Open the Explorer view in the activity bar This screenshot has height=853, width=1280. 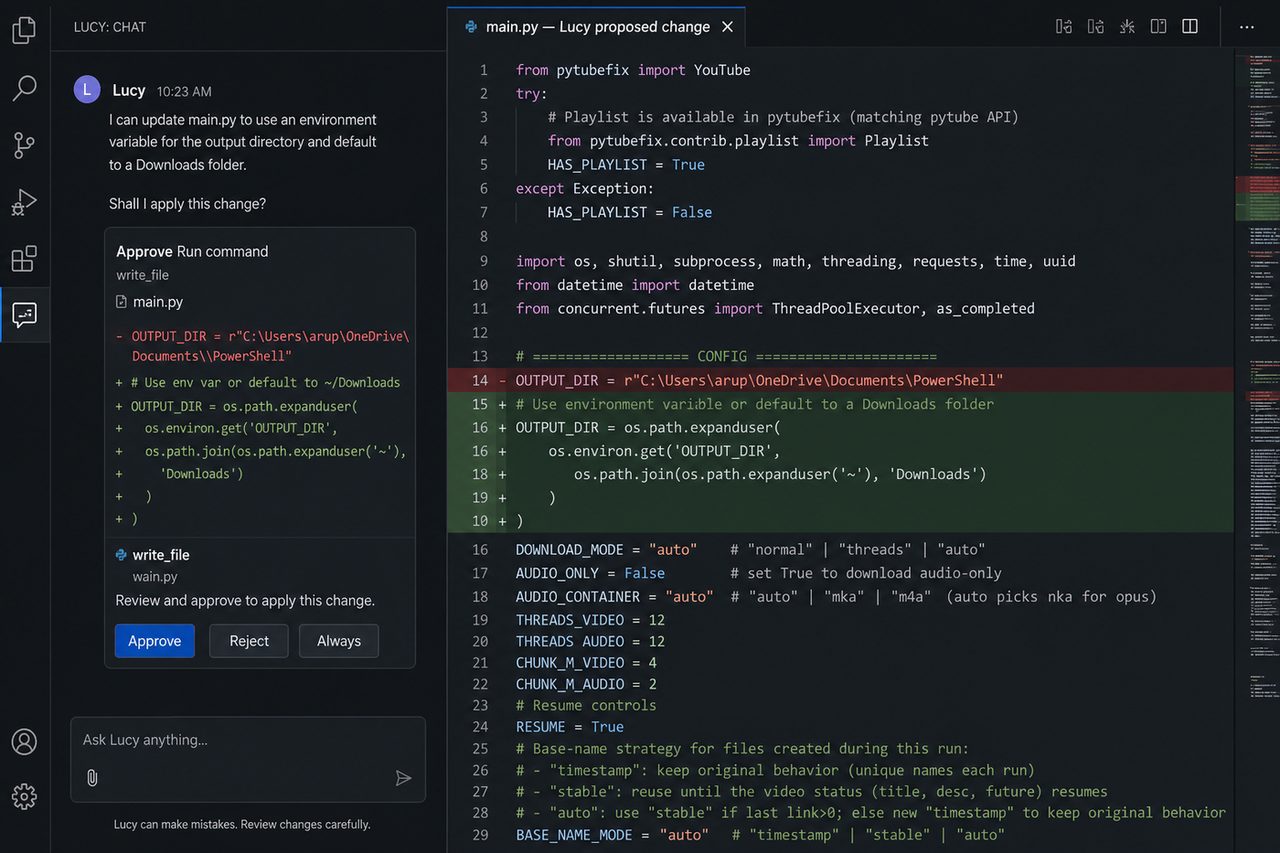pos(24,30)
